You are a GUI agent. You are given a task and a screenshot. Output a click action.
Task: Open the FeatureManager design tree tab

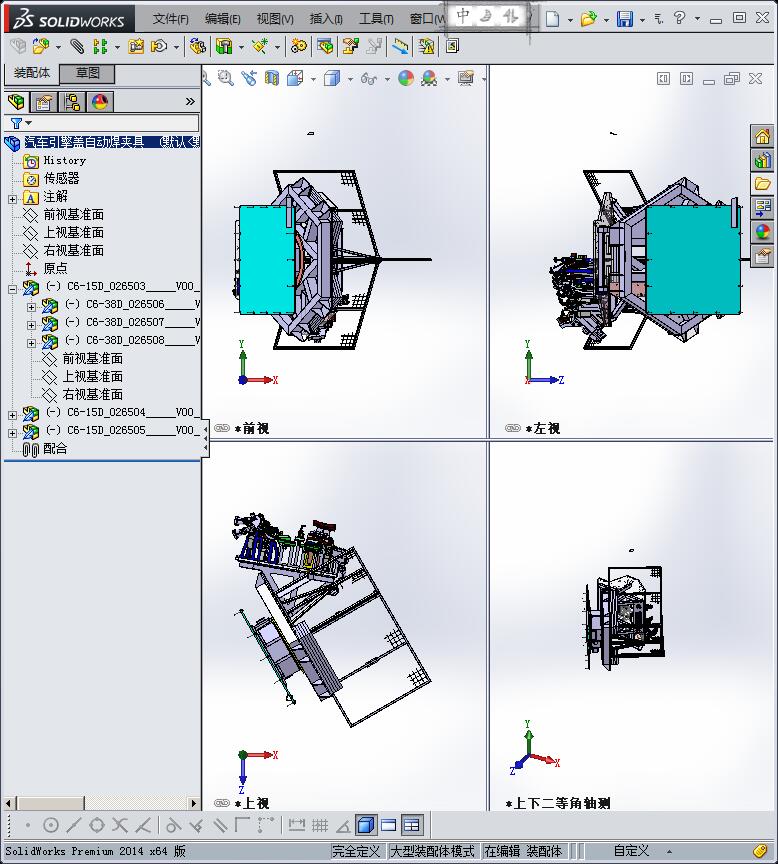point(17,101)
